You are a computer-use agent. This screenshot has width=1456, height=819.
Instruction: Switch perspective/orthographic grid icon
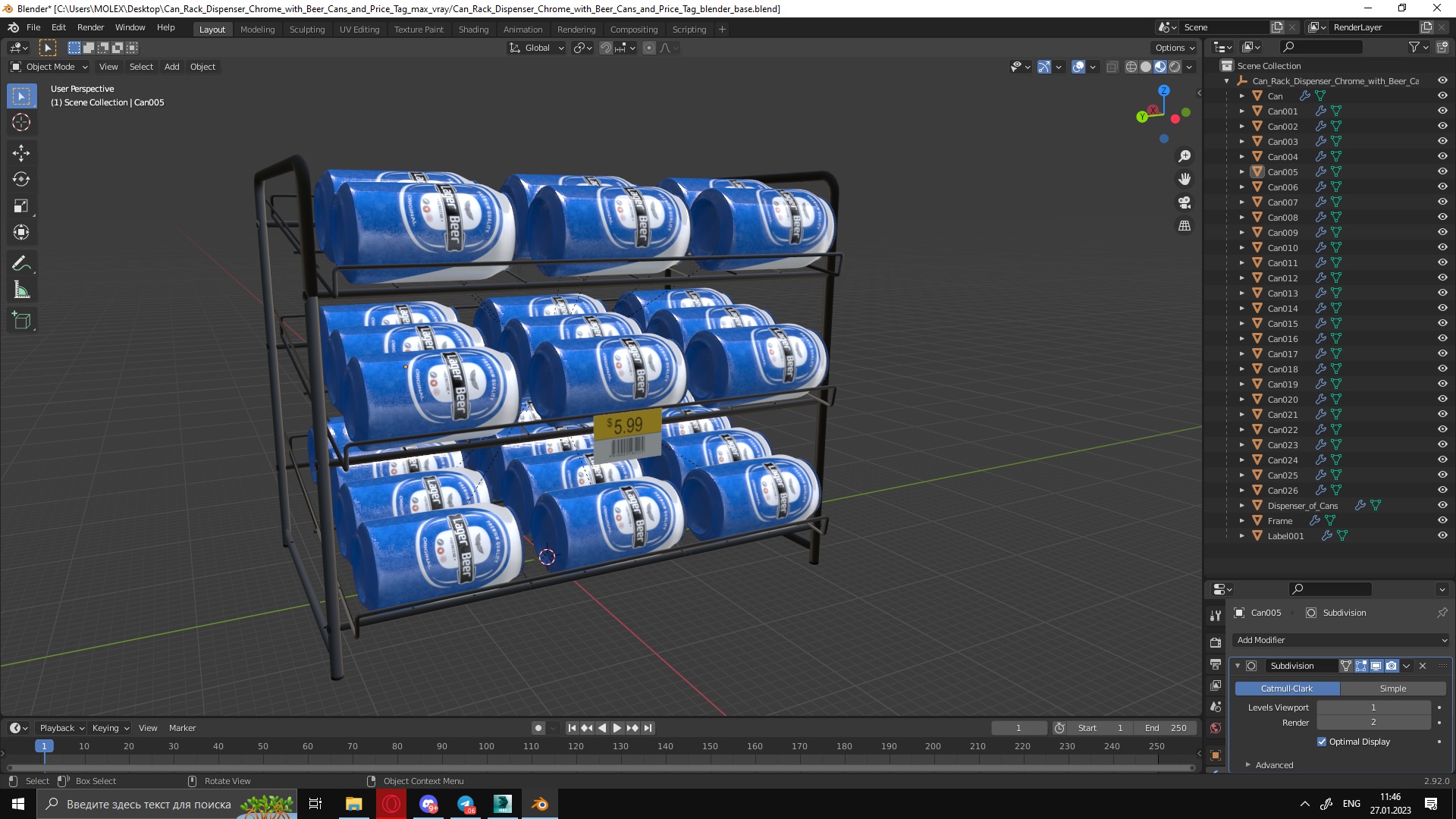(1185, 226)
